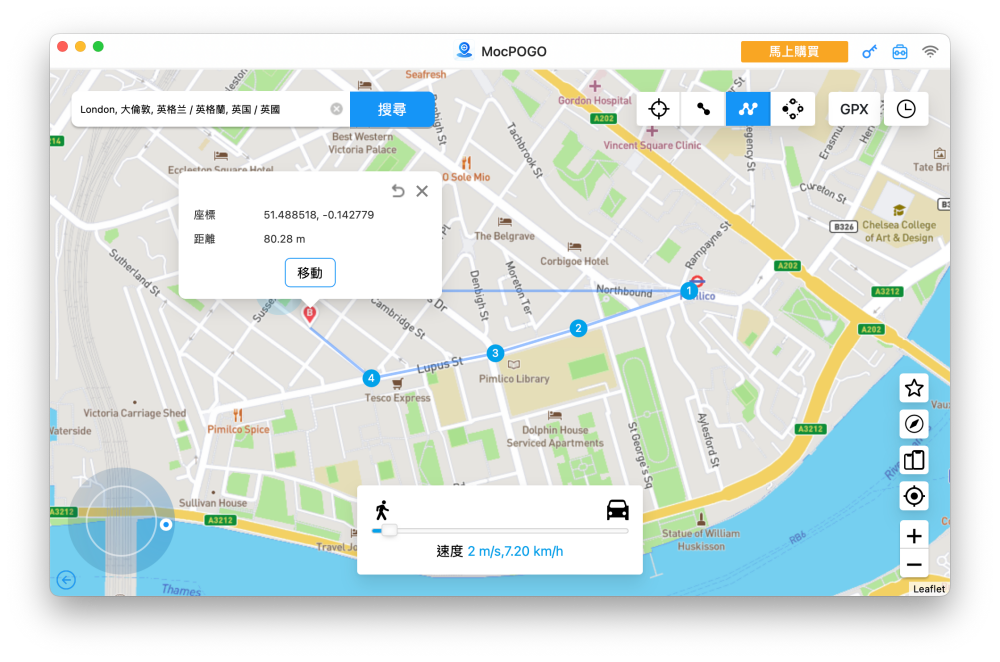This screenshot has height=662, width=1000.
Task: Click Sullivan House map label
Action: pyautogui.click(x=212, y=503)
